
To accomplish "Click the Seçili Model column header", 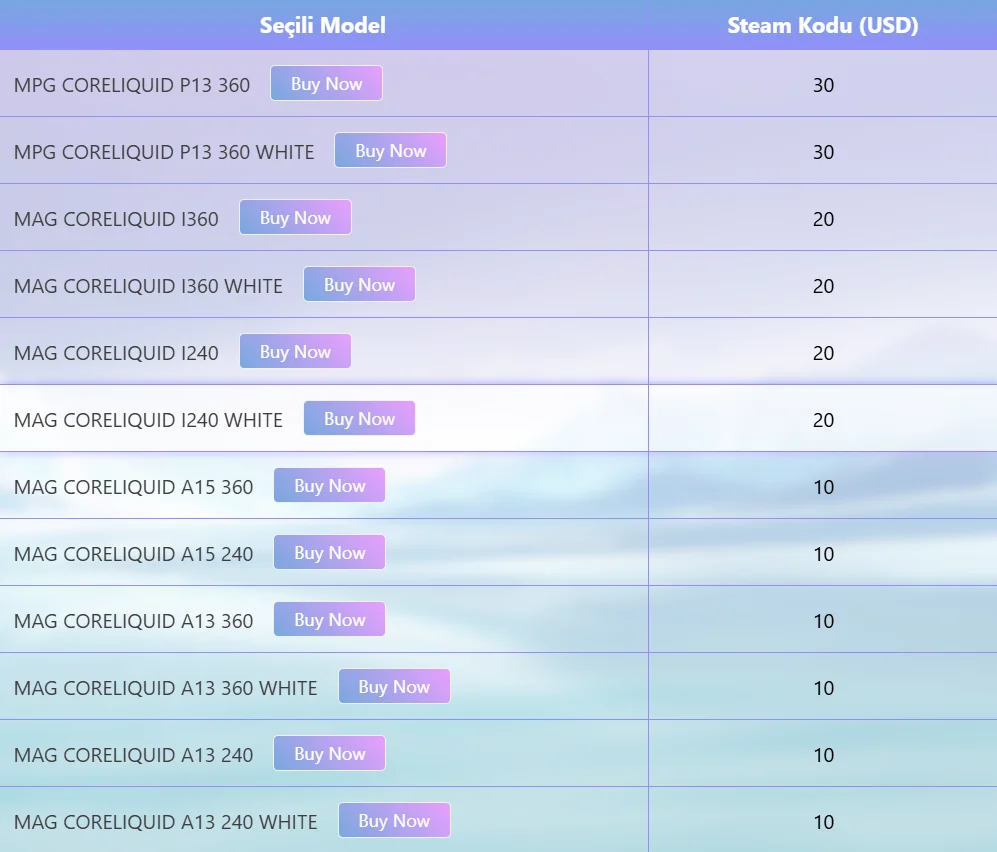I will tap(323, 25).
